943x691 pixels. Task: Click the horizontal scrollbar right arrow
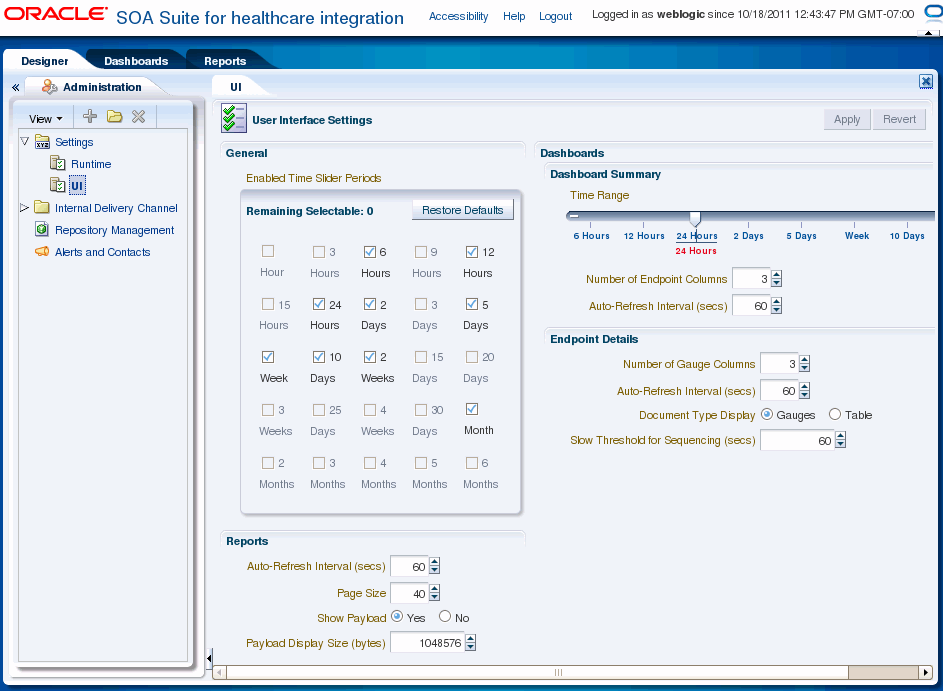926,672
